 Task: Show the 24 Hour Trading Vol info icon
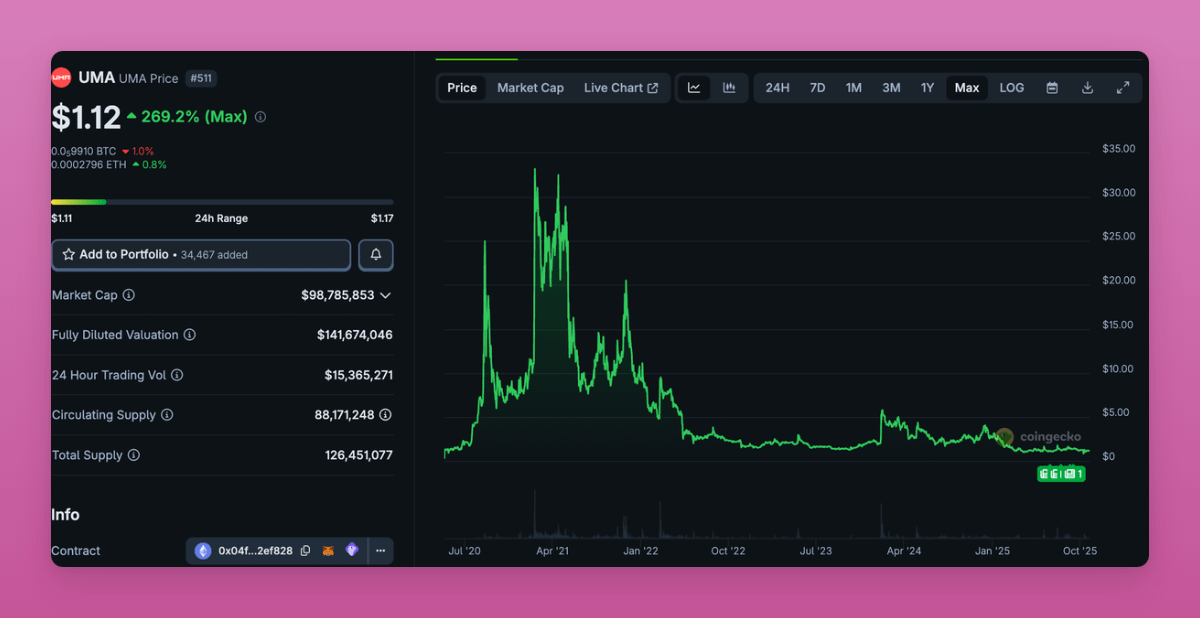(x=177, y=375)
